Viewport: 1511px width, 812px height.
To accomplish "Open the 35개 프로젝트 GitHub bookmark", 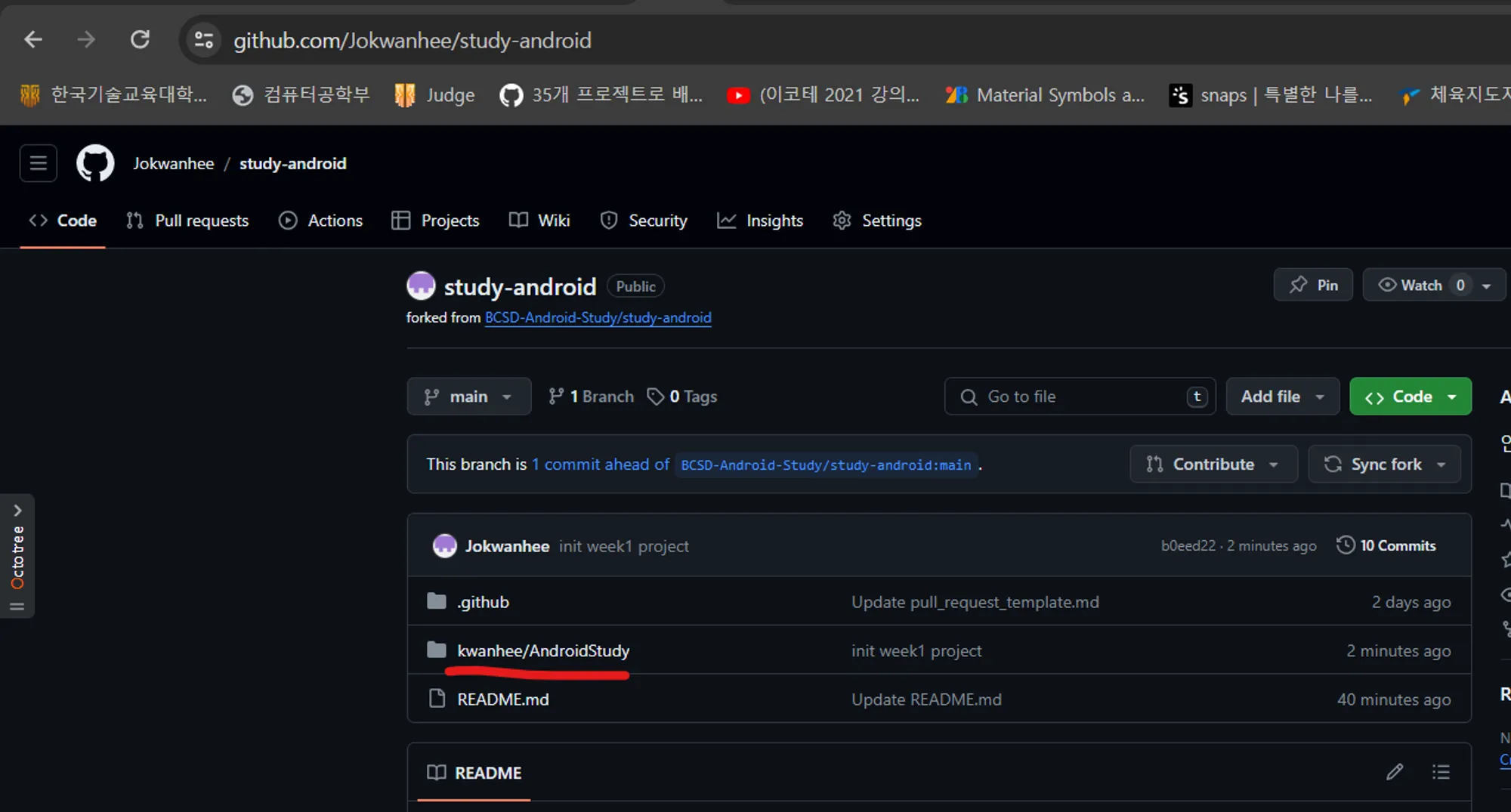I will 601,95.
